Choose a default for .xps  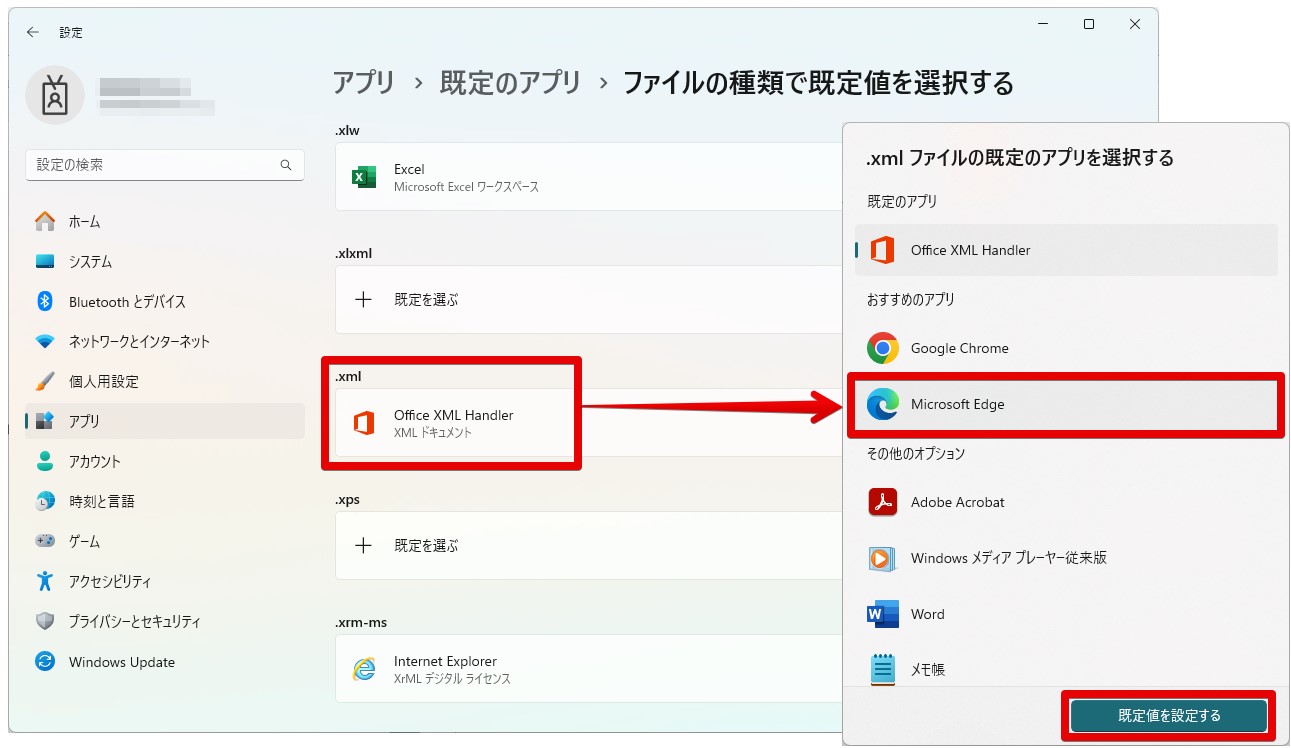(589, 545)
